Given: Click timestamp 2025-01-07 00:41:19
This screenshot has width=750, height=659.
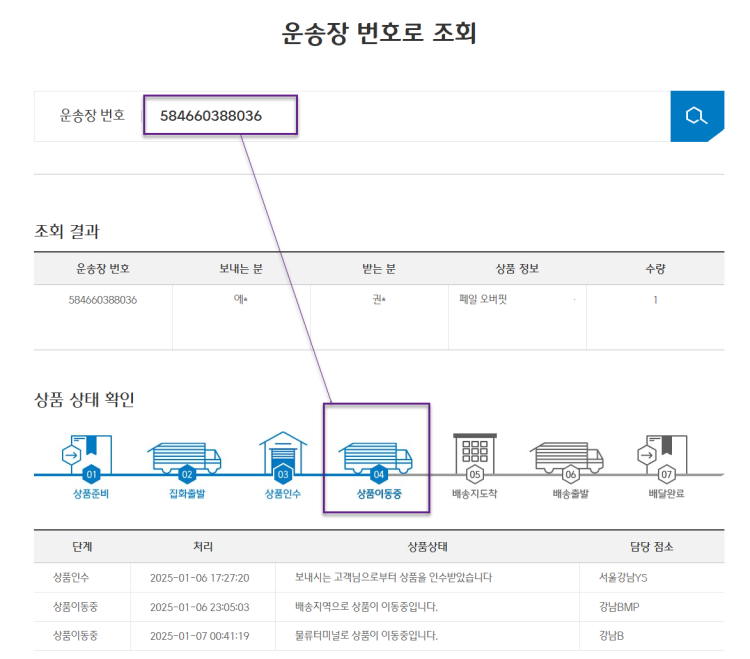Looking at the screenshot, I should [199, 636].
